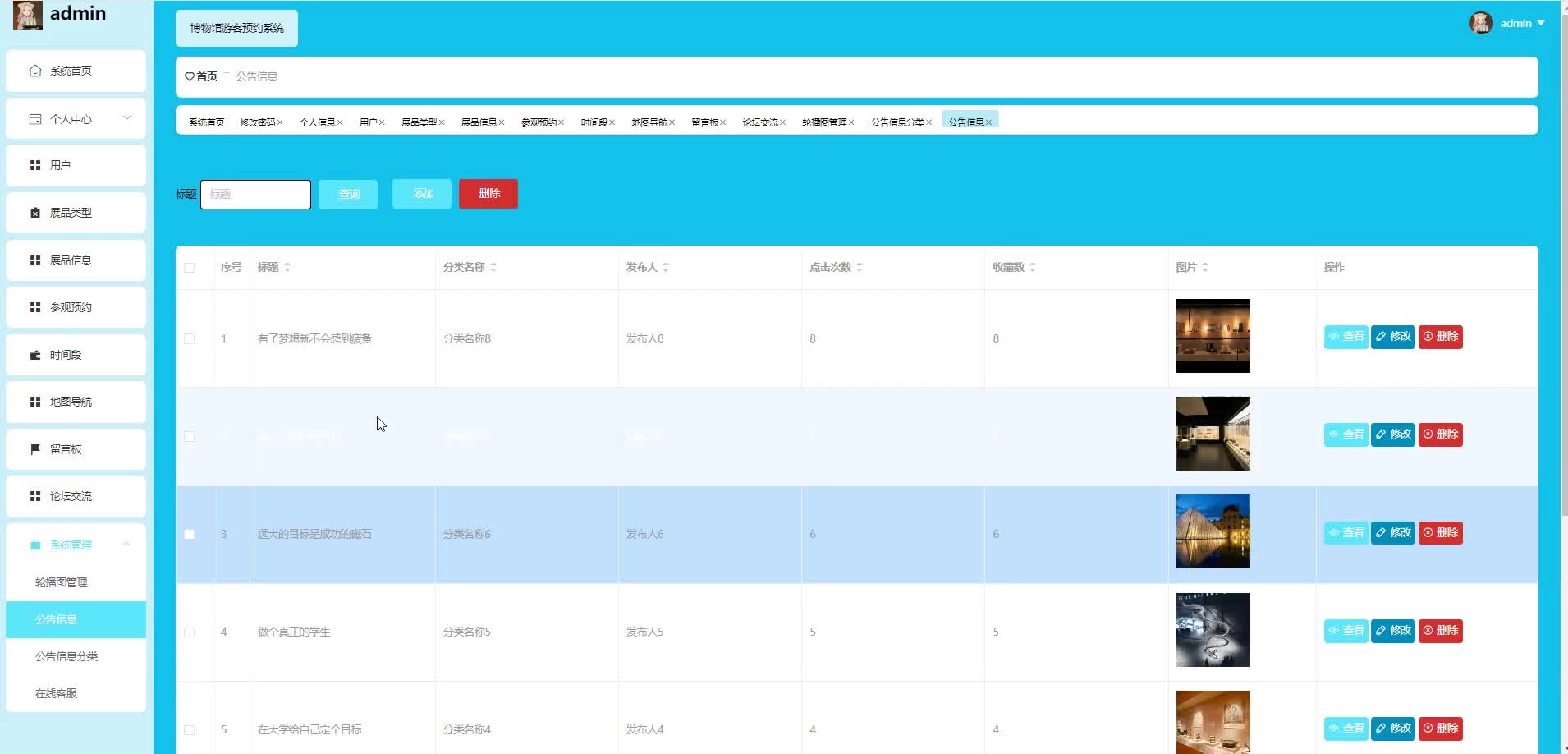Viewport: 1568px width, 754px height.
Task: Switch to the 展品信息 tab
Action: coord(479,122)
